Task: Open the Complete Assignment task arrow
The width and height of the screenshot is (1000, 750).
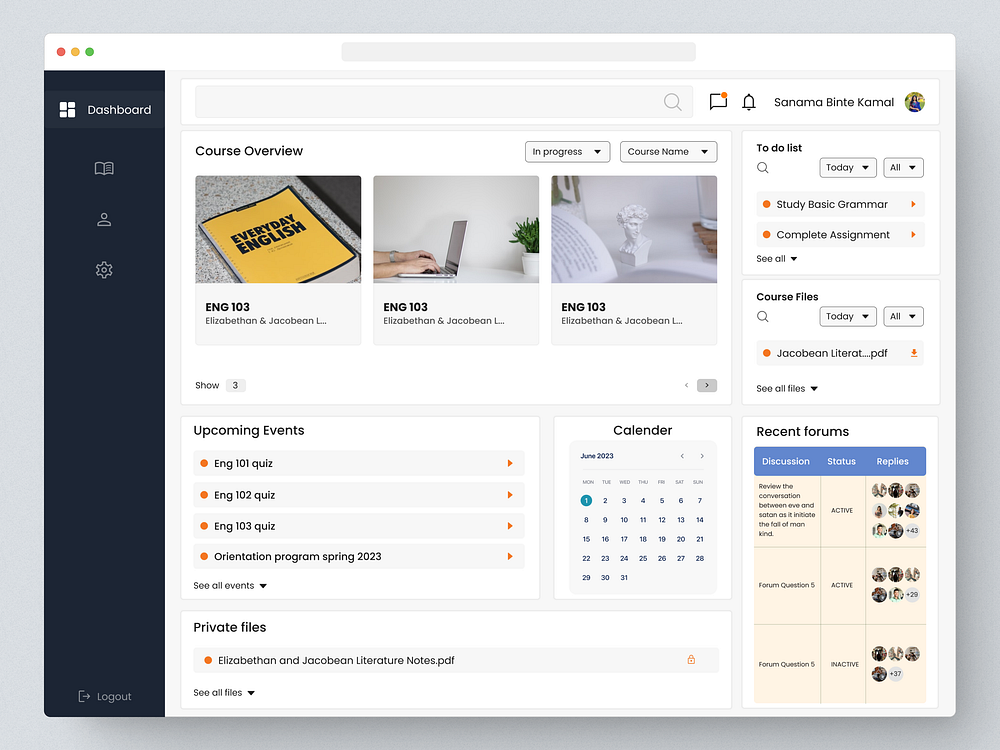Action: pos(913,235)
